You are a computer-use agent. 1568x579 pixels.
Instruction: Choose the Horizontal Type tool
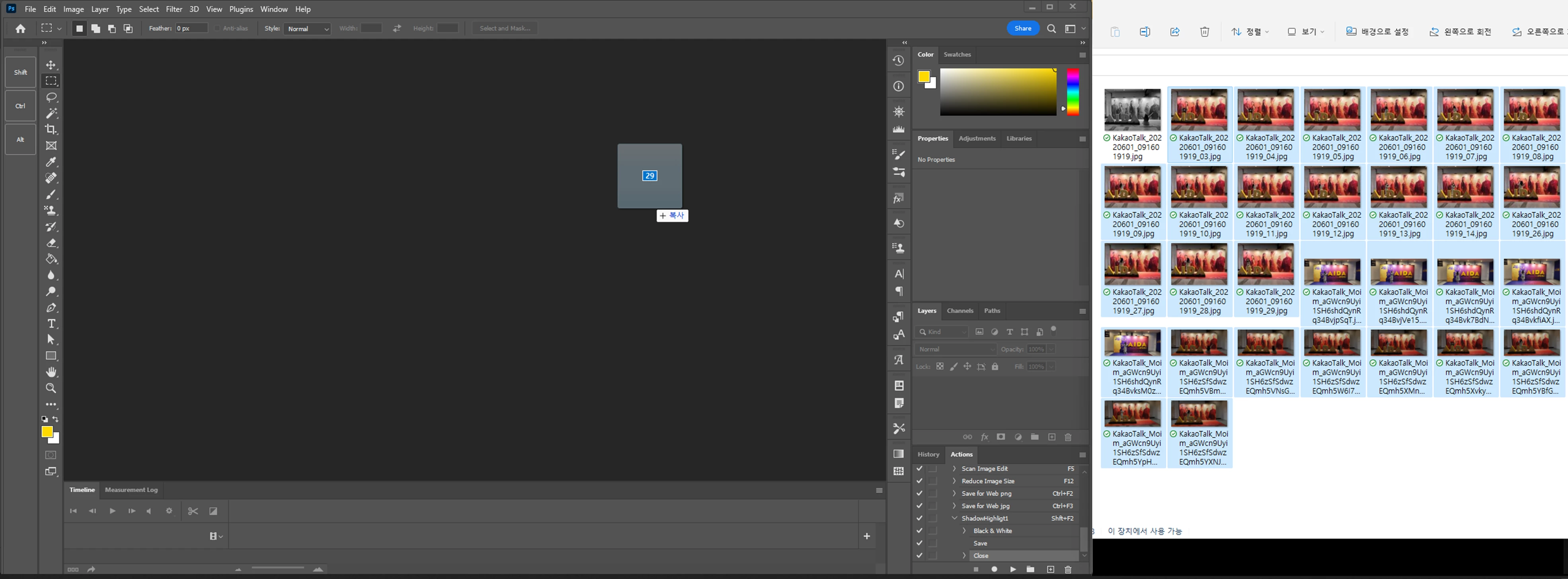(51, 323)
